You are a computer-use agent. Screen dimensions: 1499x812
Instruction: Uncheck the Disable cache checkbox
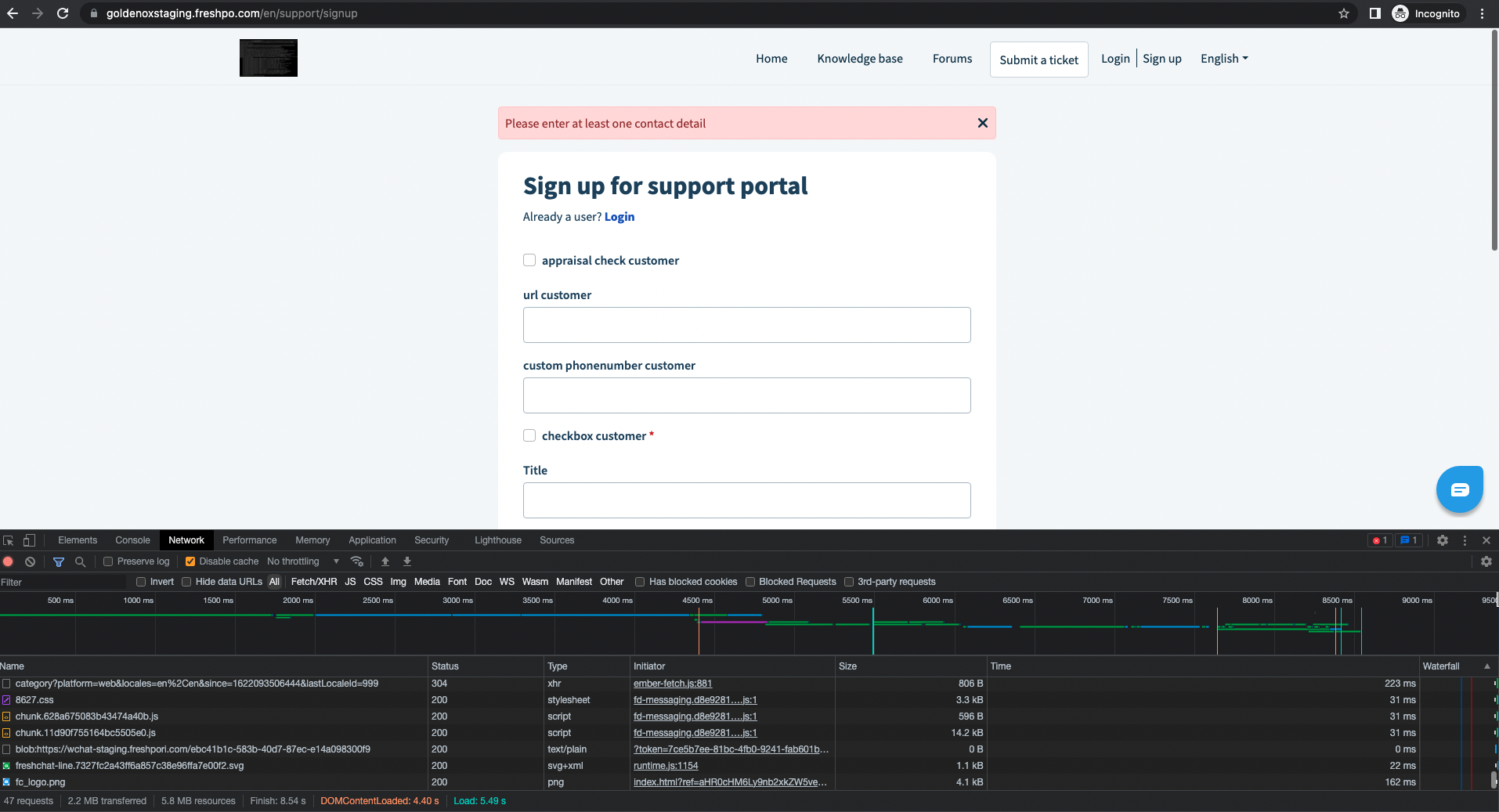pos(190,561)
